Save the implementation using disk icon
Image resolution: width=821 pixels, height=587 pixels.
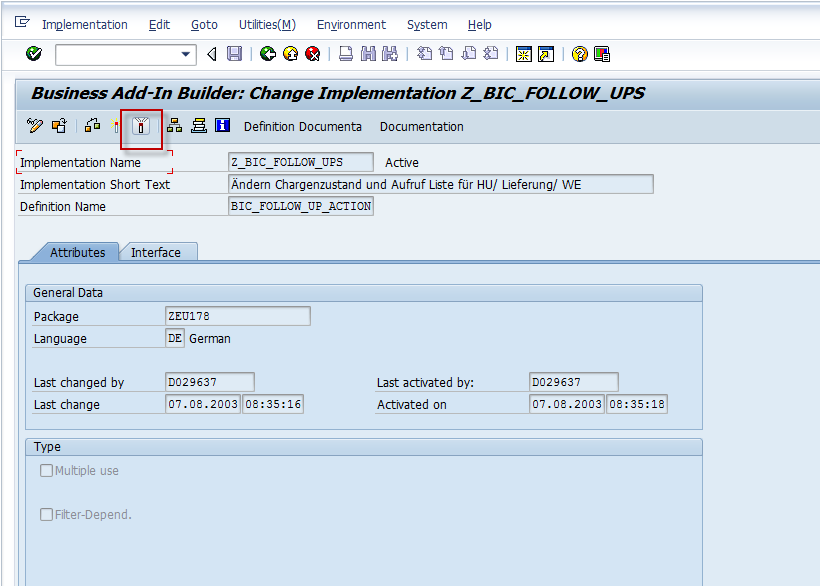tap(234, 54)
